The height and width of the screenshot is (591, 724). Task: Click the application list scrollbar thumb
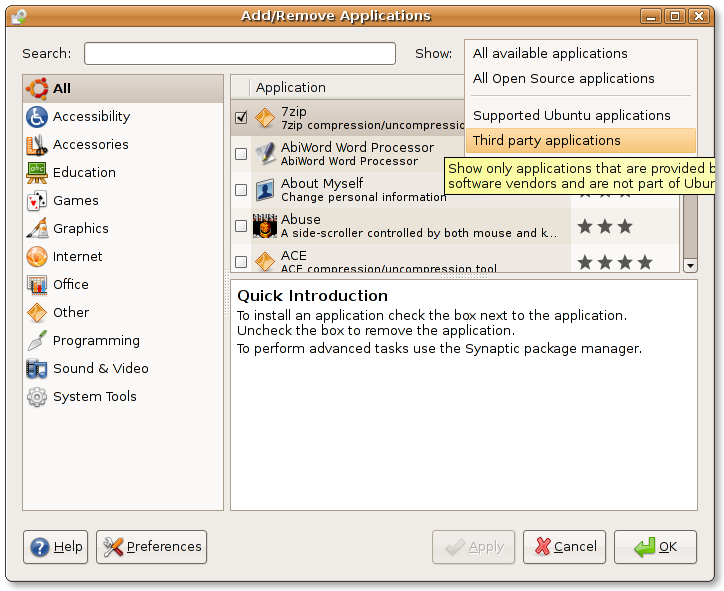(690, 226)
